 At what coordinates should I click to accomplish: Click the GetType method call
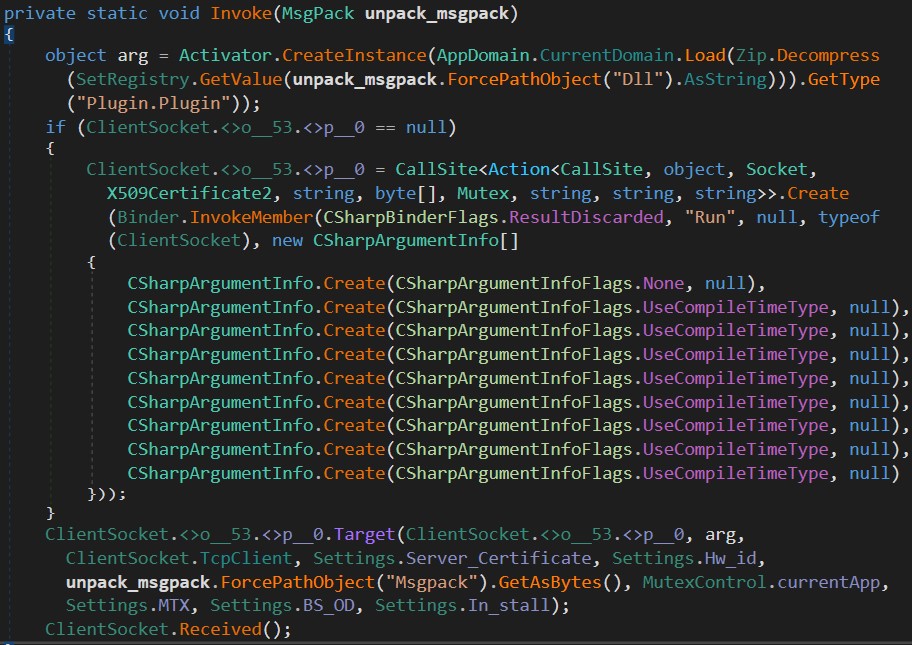click(843, 79)
